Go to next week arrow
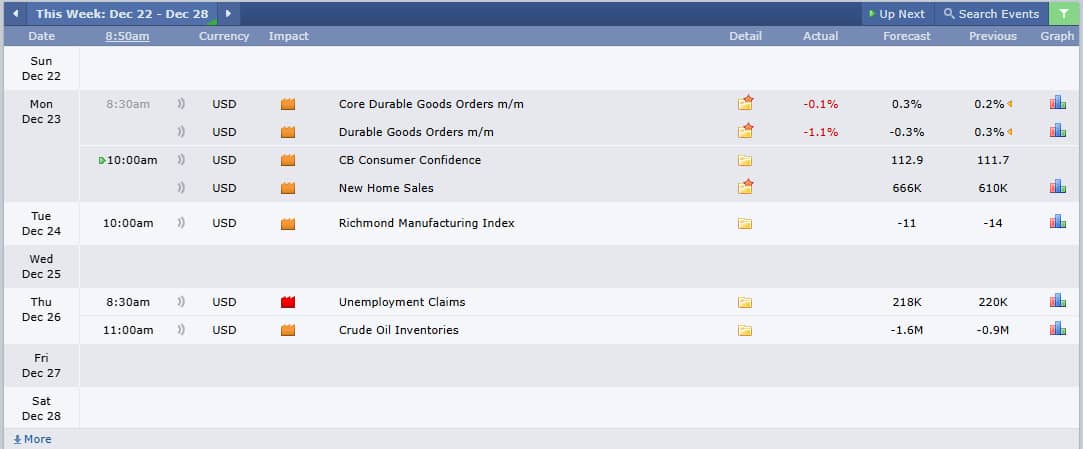The width and height of the screenshot is (1083, 449). 228,14
